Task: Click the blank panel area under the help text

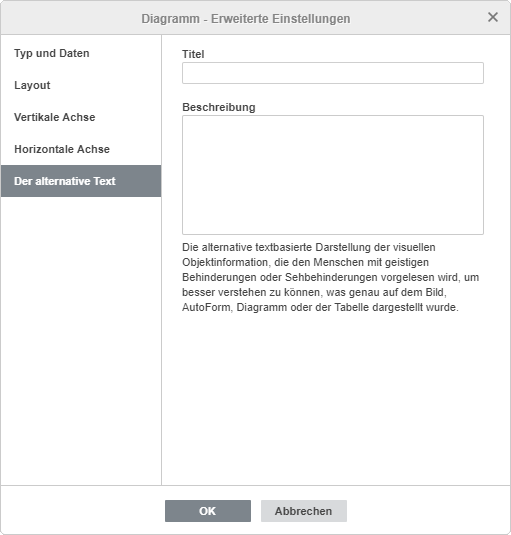Action: tap(336, 399)
